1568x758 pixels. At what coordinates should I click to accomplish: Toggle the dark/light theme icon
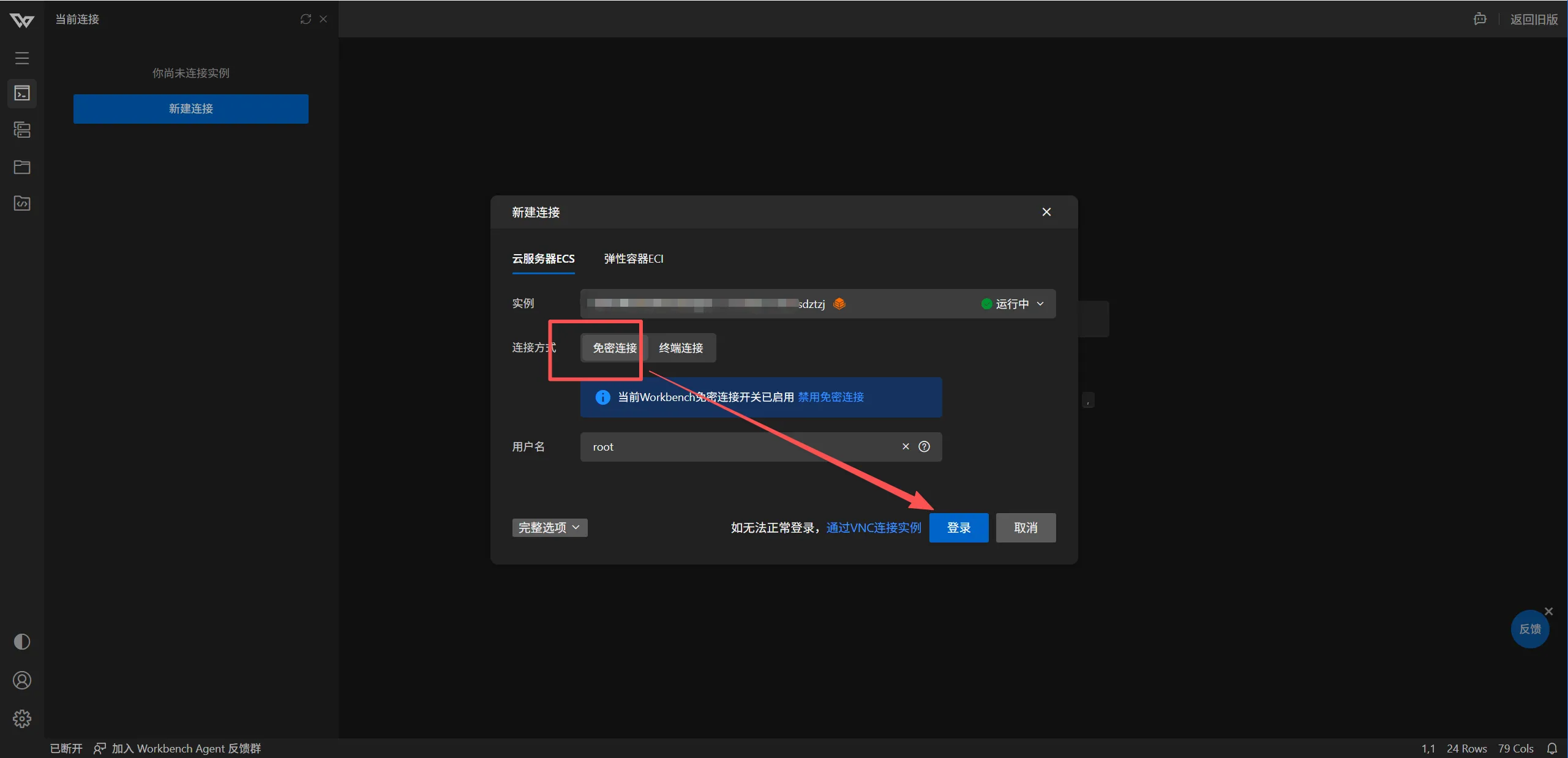(22, 642)
